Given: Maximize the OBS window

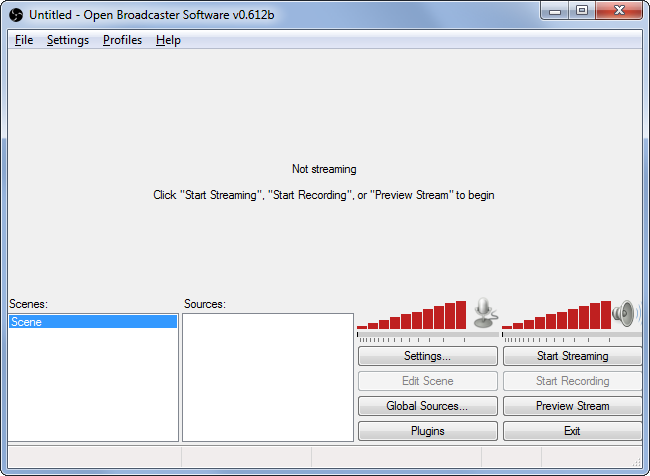Looking at the screenshot, I should [581, 11].
